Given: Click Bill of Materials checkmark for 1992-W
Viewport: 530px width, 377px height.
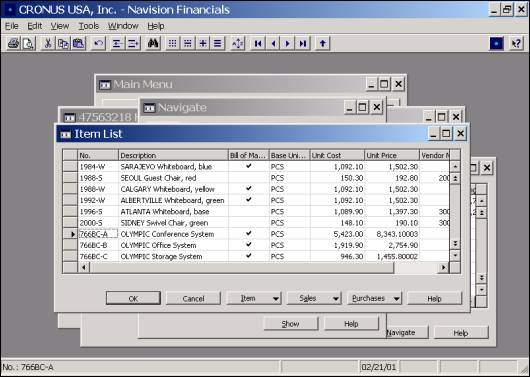Looking at the screenshot, I should (249, 199).
